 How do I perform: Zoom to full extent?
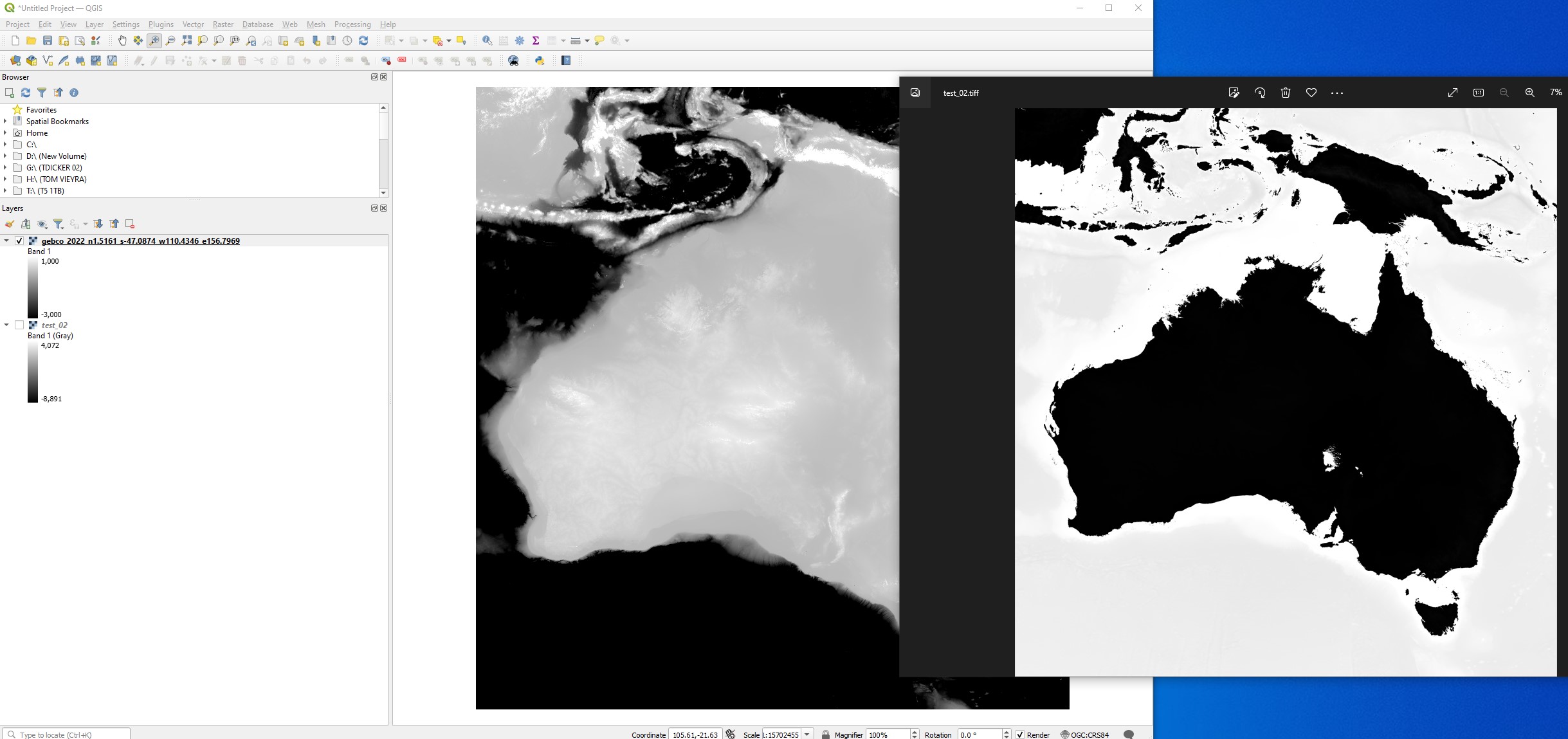click(x=187, y=41)
